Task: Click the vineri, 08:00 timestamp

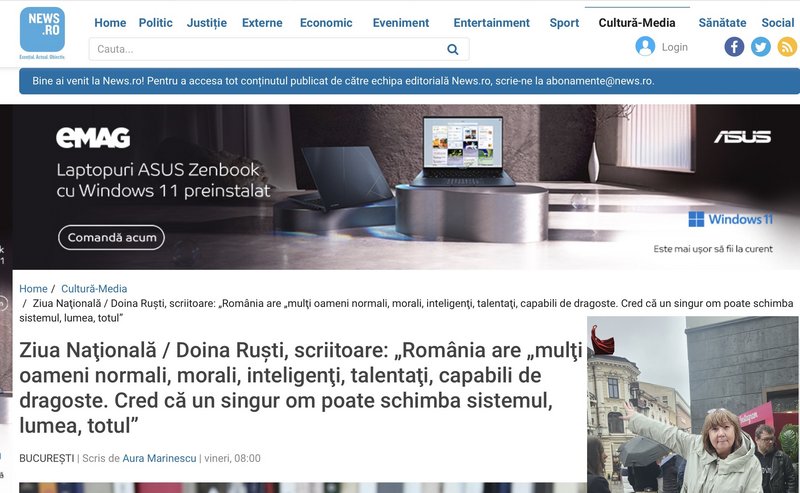Action: tap(233, 458)
